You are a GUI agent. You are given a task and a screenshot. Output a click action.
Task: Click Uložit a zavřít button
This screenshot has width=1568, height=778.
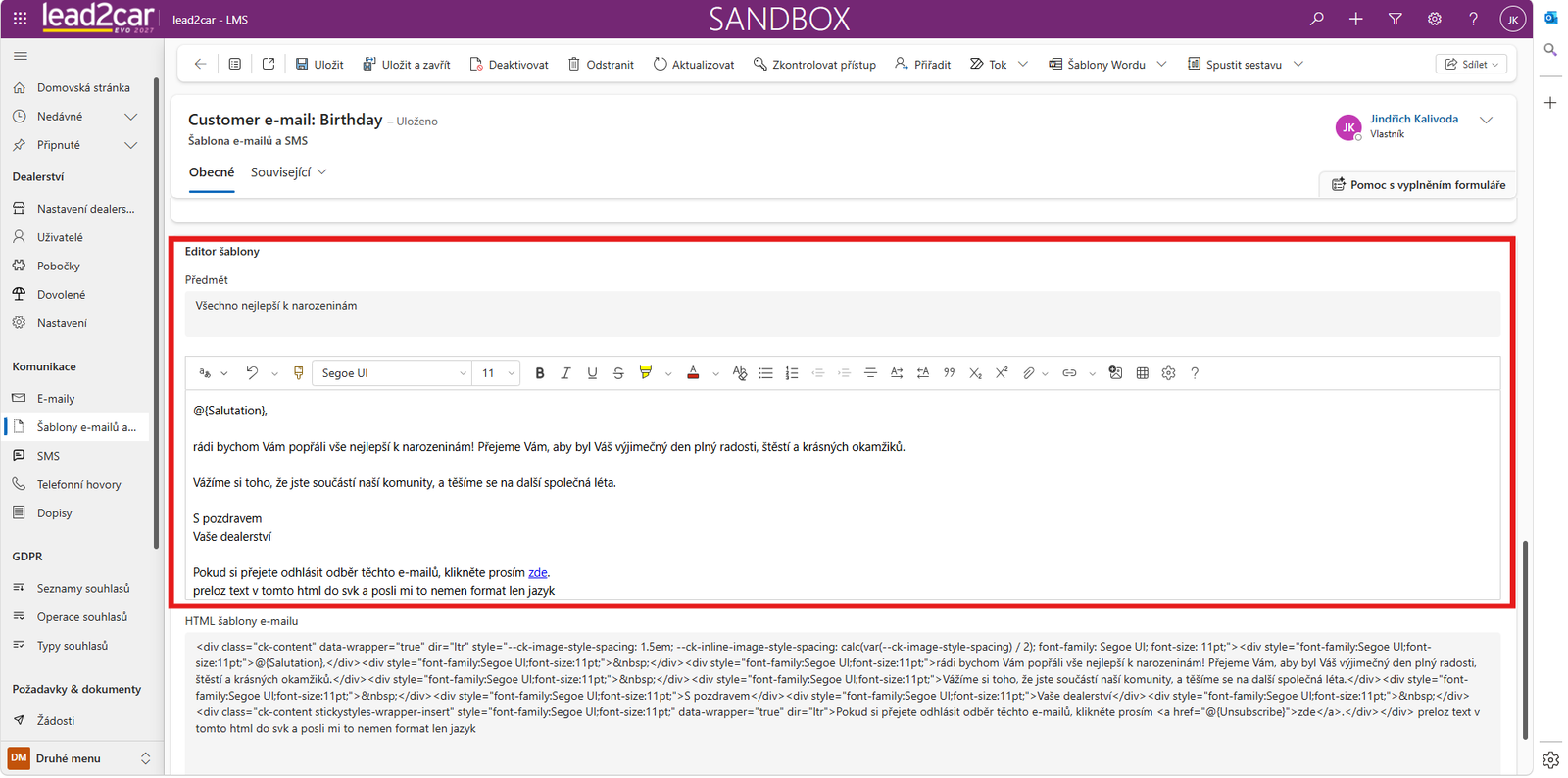tap(407, 65)
